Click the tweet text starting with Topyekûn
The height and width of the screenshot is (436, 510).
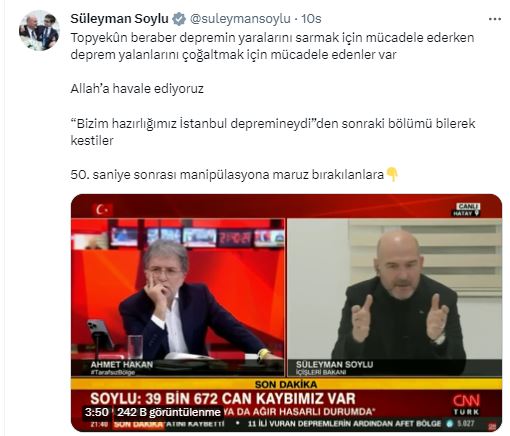coord(272,46)
